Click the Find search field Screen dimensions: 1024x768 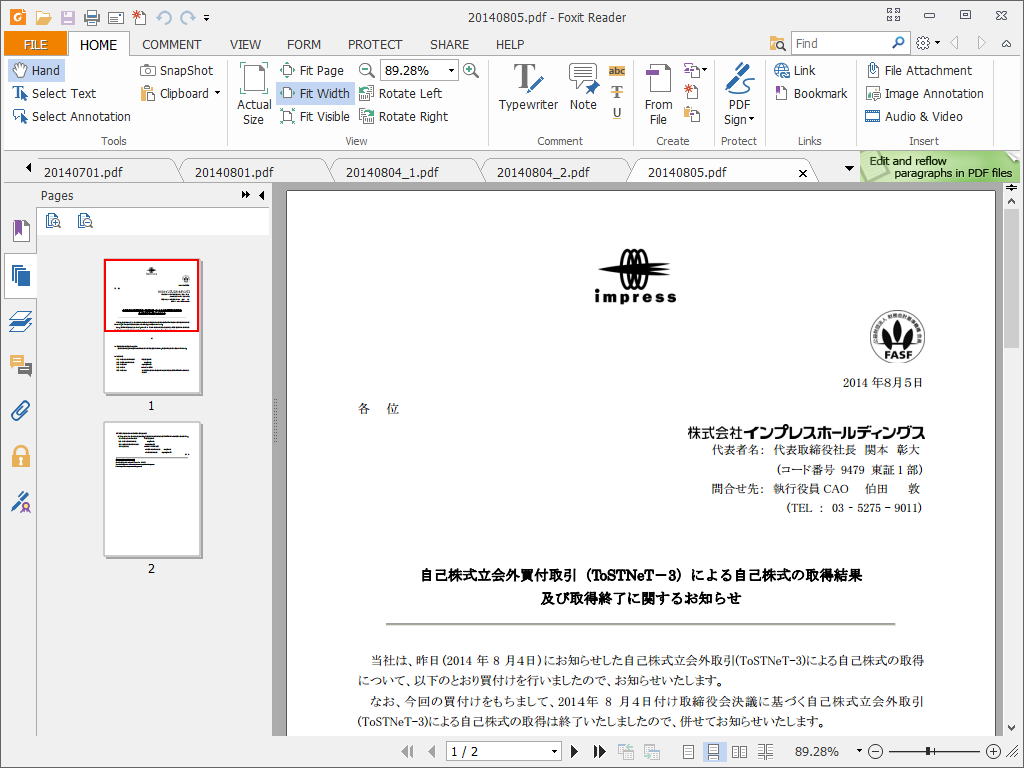coord(839,43)
